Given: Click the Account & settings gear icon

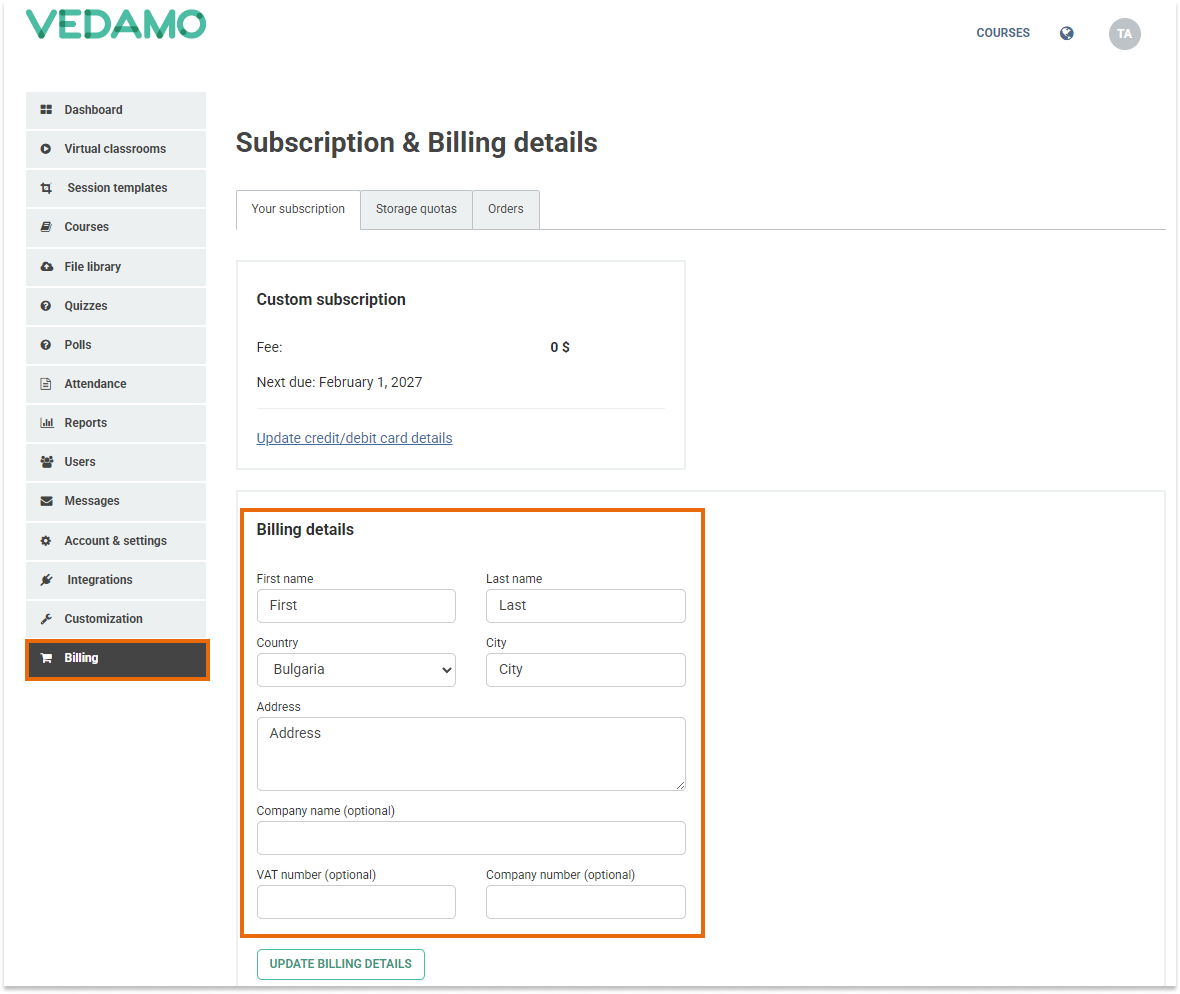Looking at the screenshot, I should pos(47,540).
